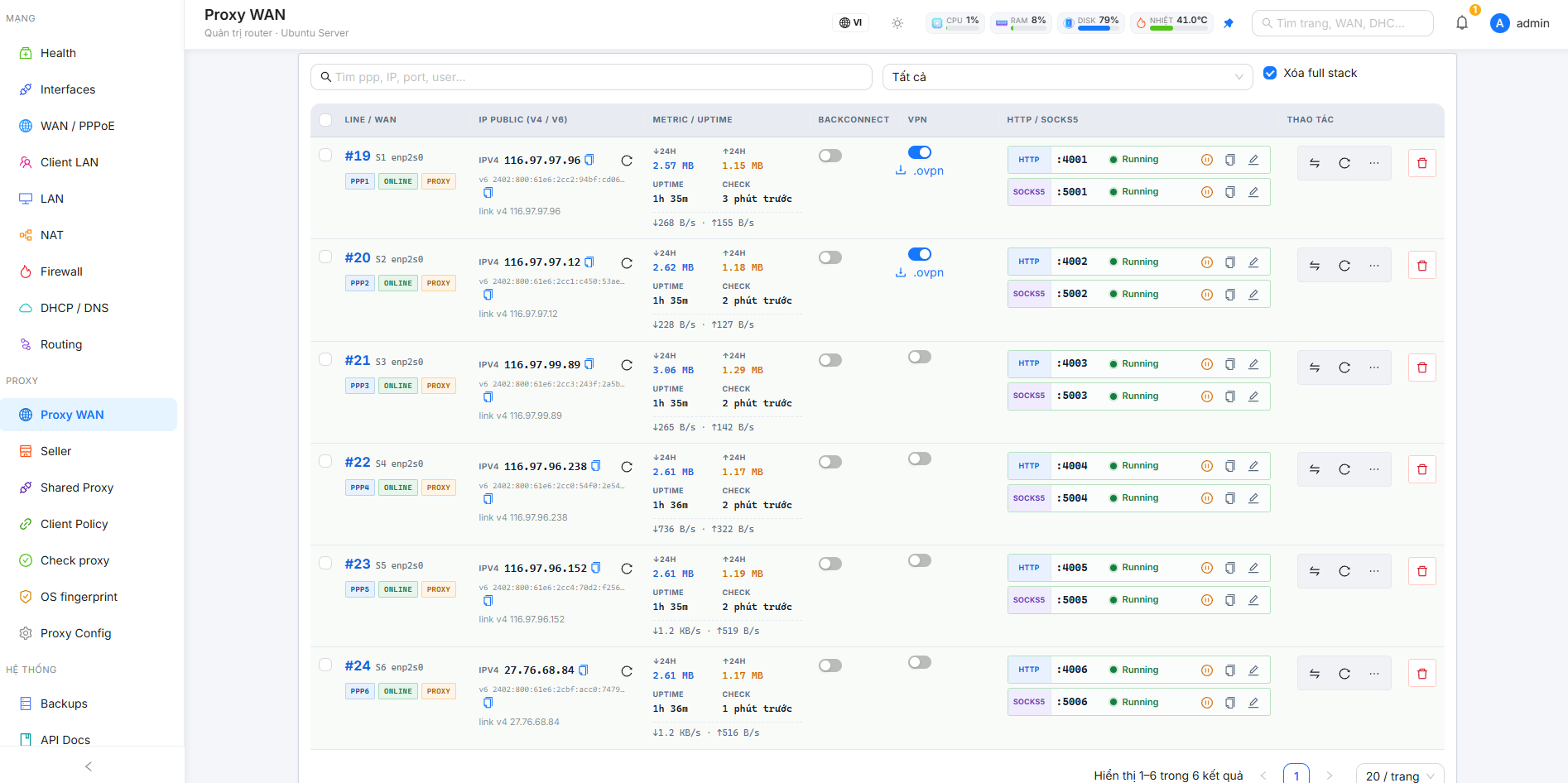The image size is (1568, 783).
Task: Download .ovpn file for line #20
Action: pyautogui.click(x=920, y=273)
